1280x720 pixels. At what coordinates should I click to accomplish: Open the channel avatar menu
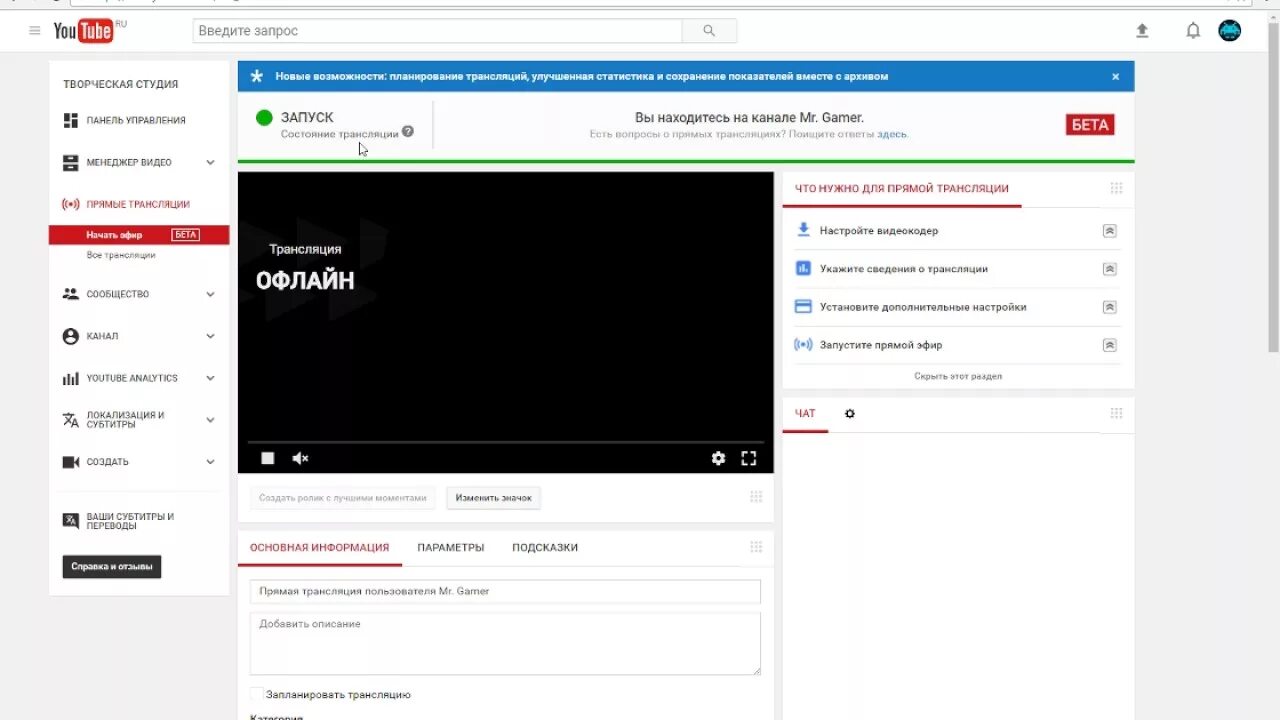(x=1229, y=31)
